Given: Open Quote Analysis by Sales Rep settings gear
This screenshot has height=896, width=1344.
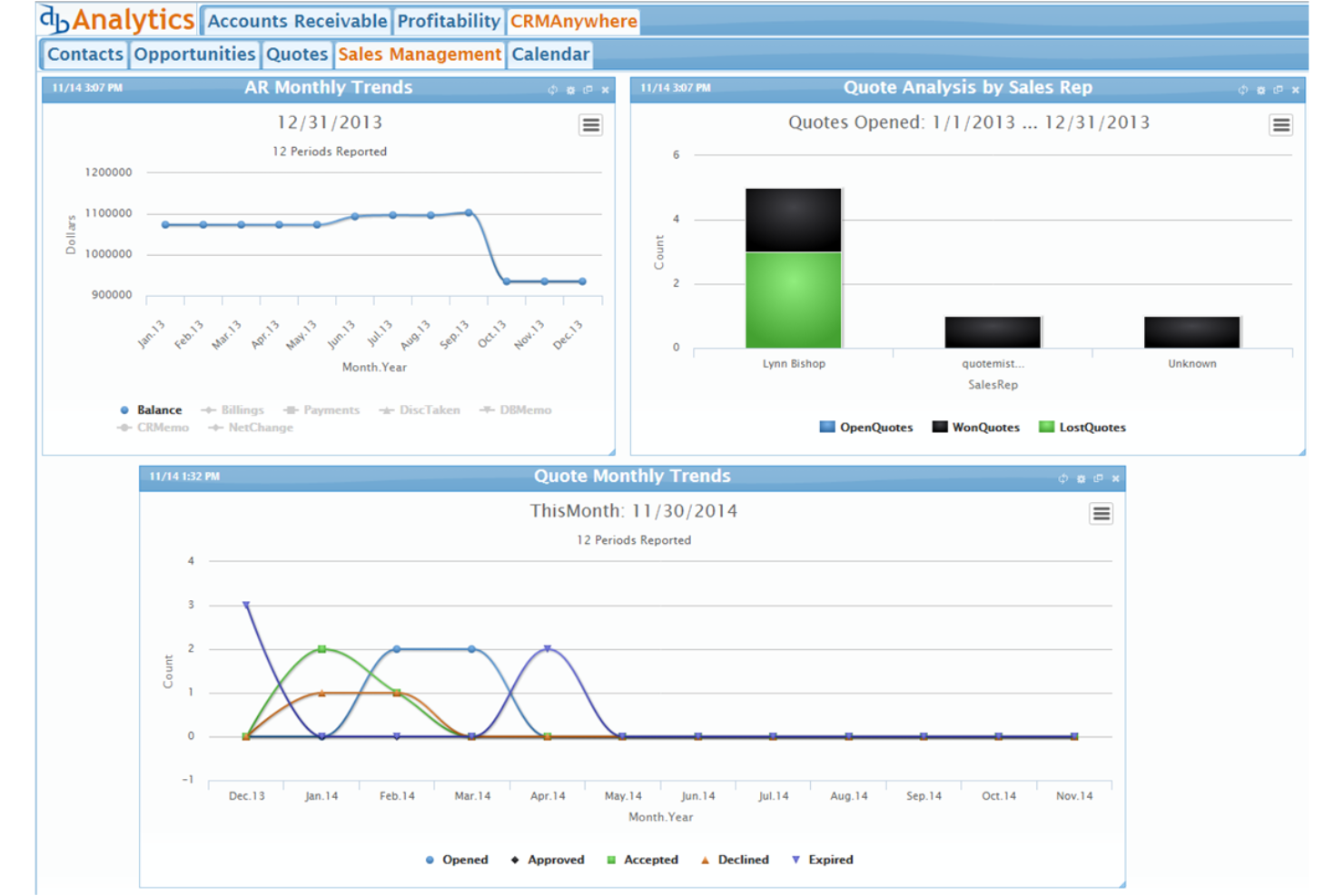Looking at the screenshot, I should [x=1260, y=90].
